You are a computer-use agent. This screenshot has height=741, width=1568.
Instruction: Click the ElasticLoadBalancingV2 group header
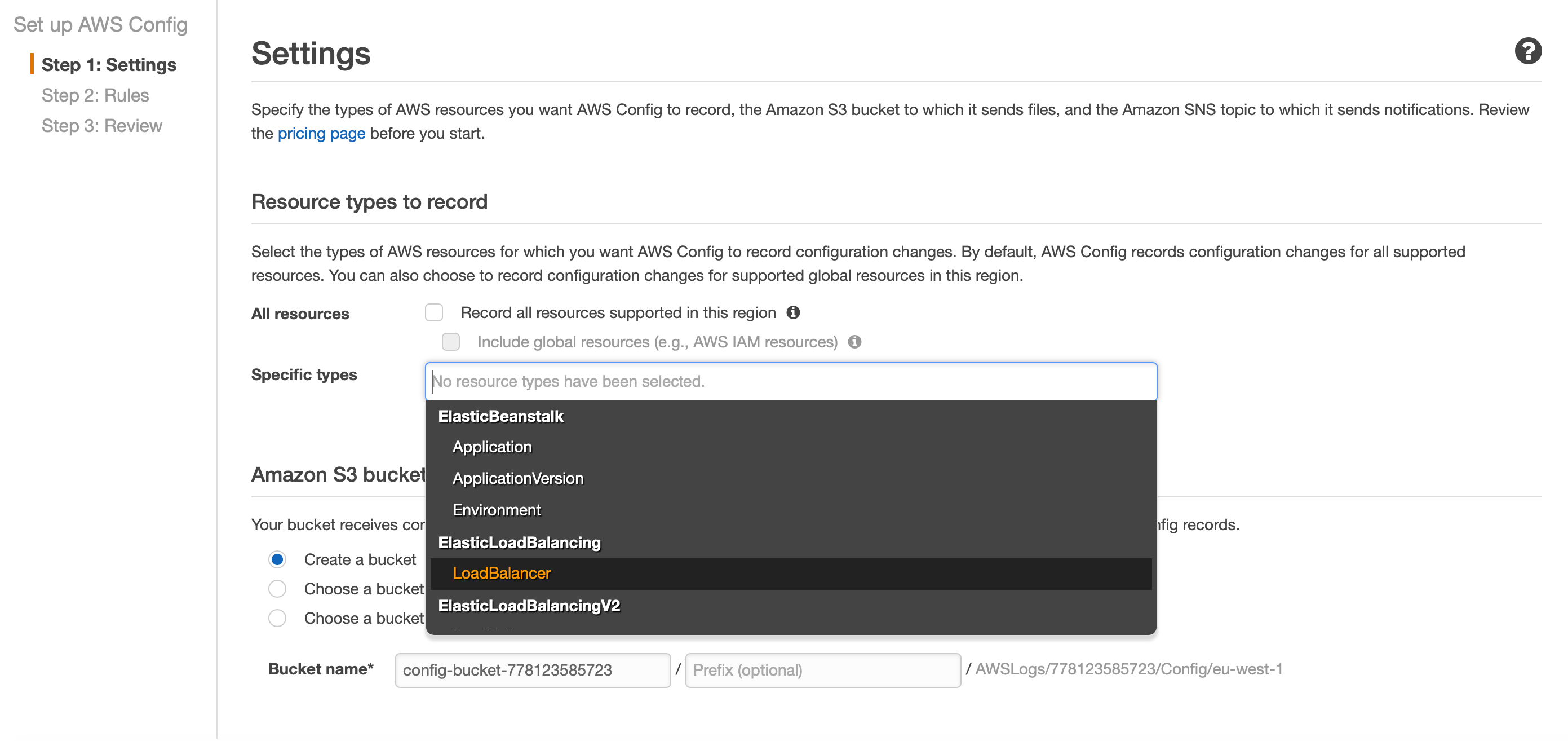coord(529,606)
